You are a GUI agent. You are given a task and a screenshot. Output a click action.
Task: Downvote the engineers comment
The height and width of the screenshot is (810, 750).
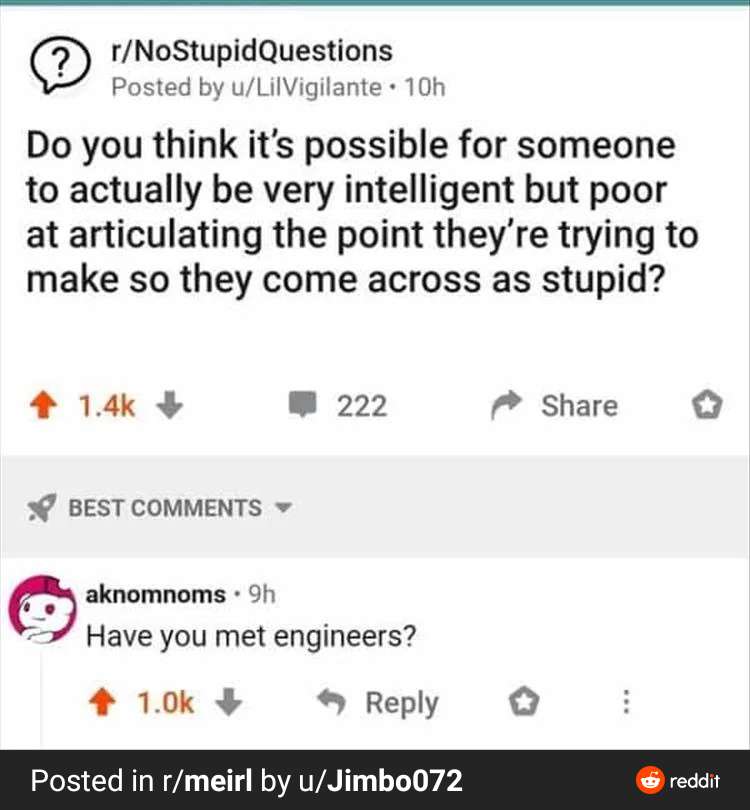pyautogui.click(x=228, y=702)
